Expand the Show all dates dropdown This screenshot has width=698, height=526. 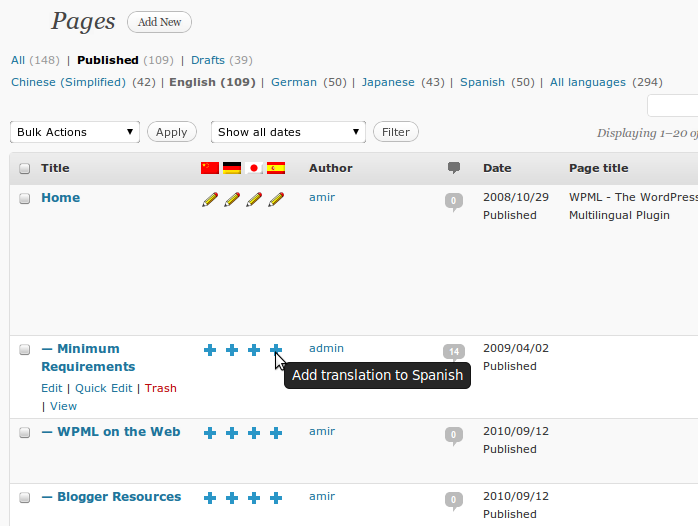pos(288,132)
